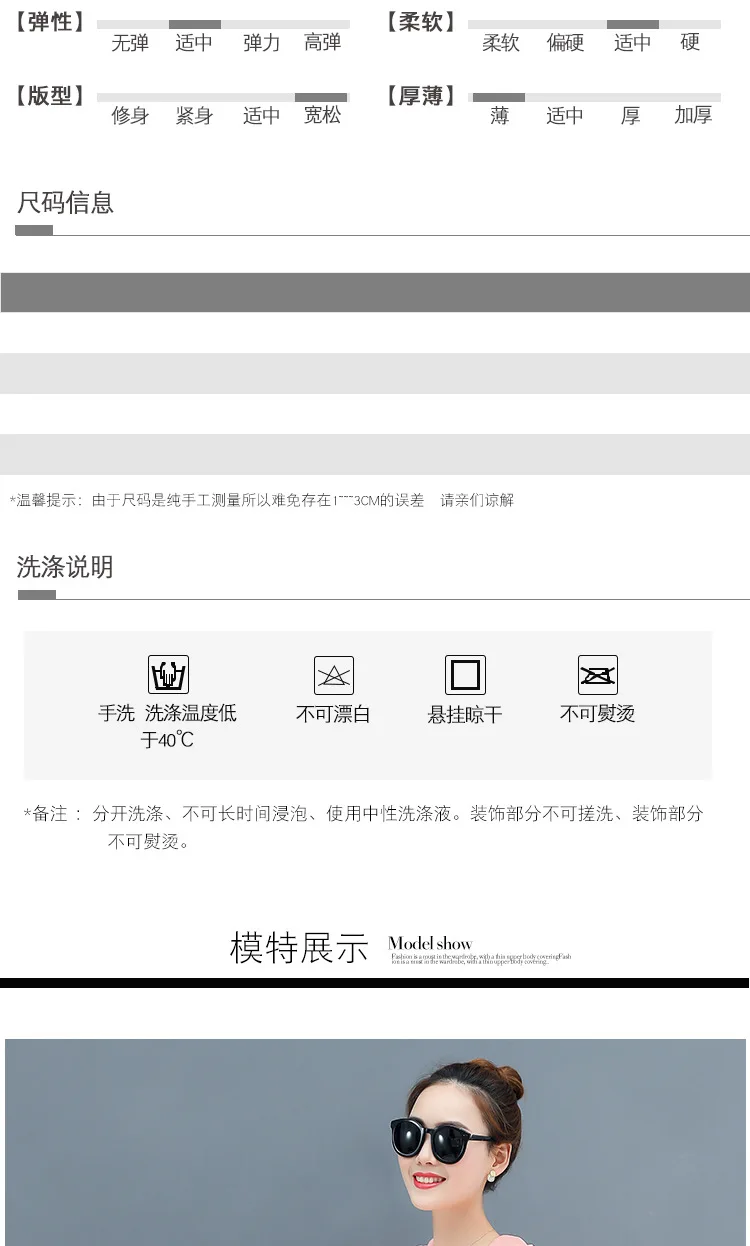The height and width of the screenshot is (1246, 750).
Task: Click the 弹力 elasticity option
Action: click(262, 43)
